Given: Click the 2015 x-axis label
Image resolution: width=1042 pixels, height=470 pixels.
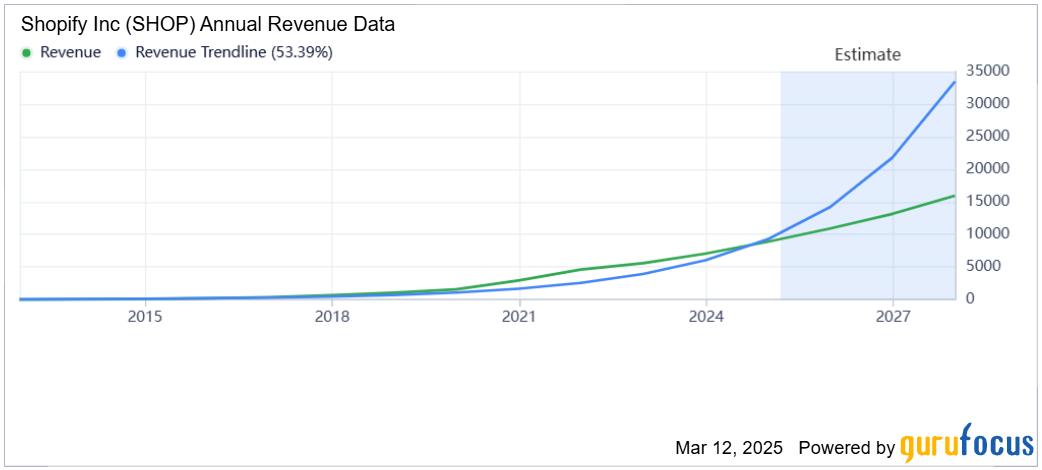Looking at the screenshot, I should tap(145, 317).
